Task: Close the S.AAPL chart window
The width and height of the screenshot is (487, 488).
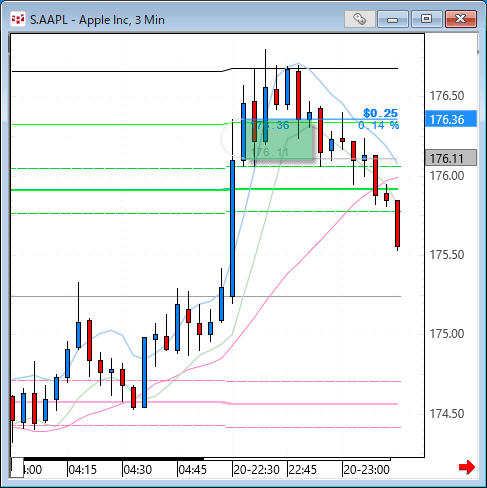Action: [x=461, y=19]
